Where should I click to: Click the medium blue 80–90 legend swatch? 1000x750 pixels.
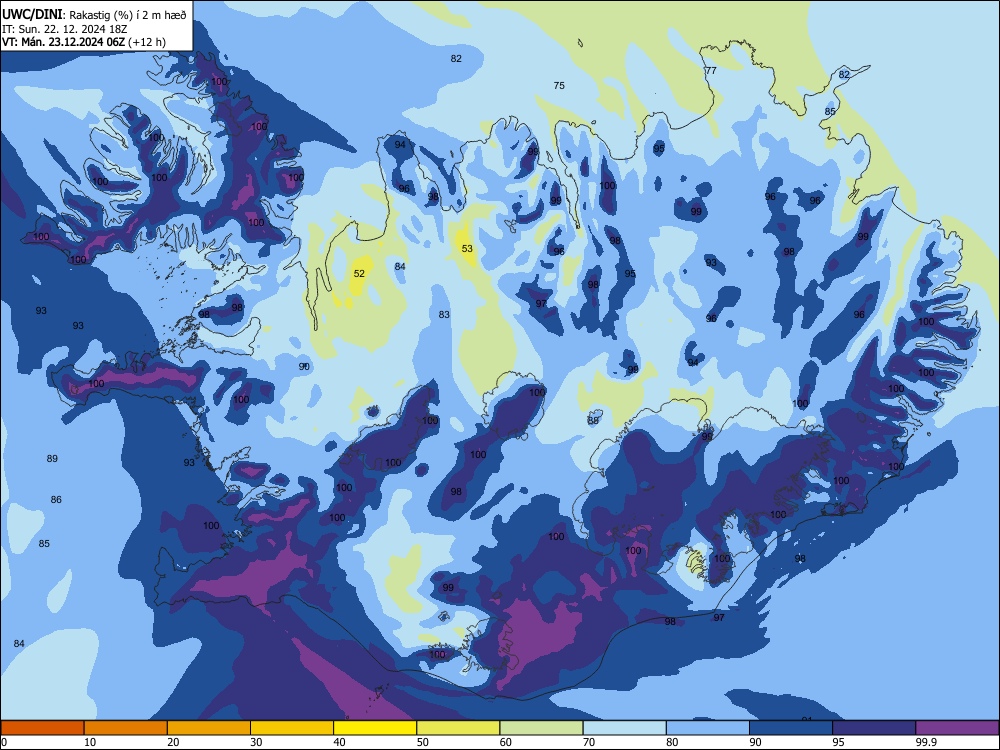point(708,728)
